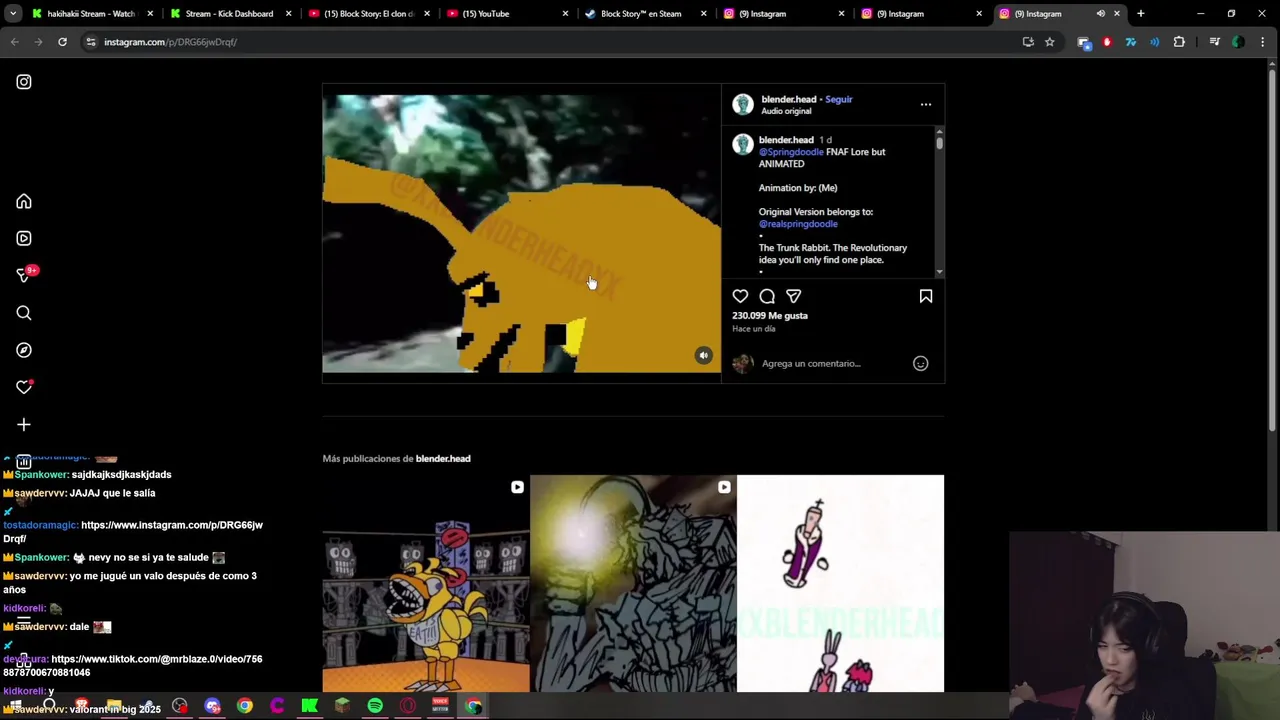Click blender.head avatar in the post header
Image resolution: width=1280 pixels, height=720 pixels.
tap(743, 104)
